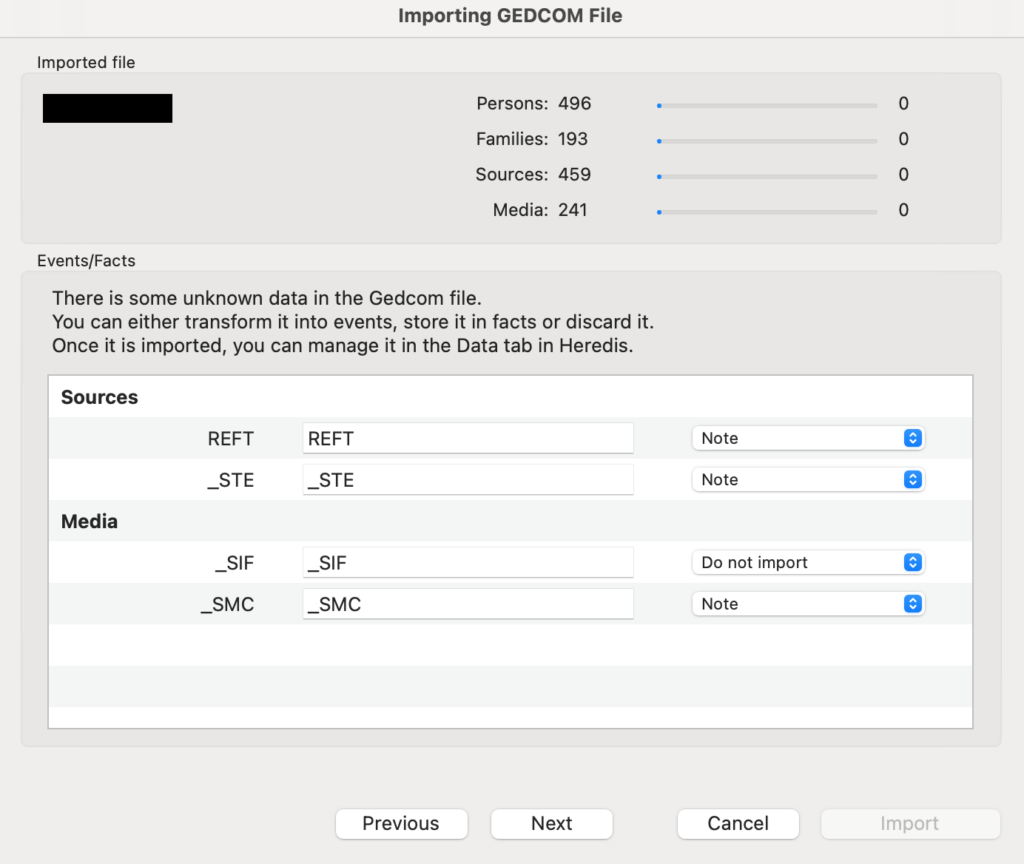1024x864 pixels.
Task: Open the Note dropdown for the _STE row
Action: point(807,480)
